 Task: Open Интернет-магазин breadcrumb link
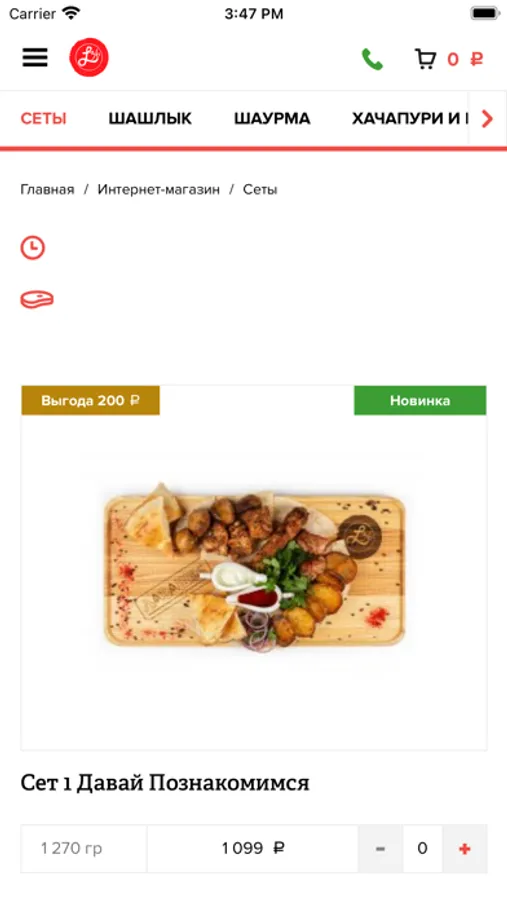tap(158, 189)
